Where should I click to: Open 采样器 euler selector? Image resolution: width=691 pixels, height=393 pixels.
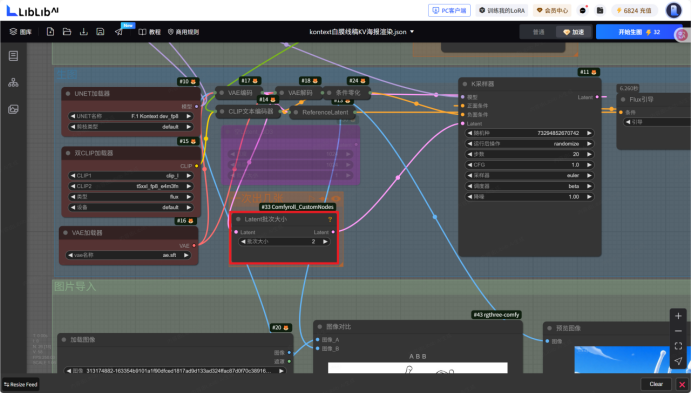click(529, 175)
